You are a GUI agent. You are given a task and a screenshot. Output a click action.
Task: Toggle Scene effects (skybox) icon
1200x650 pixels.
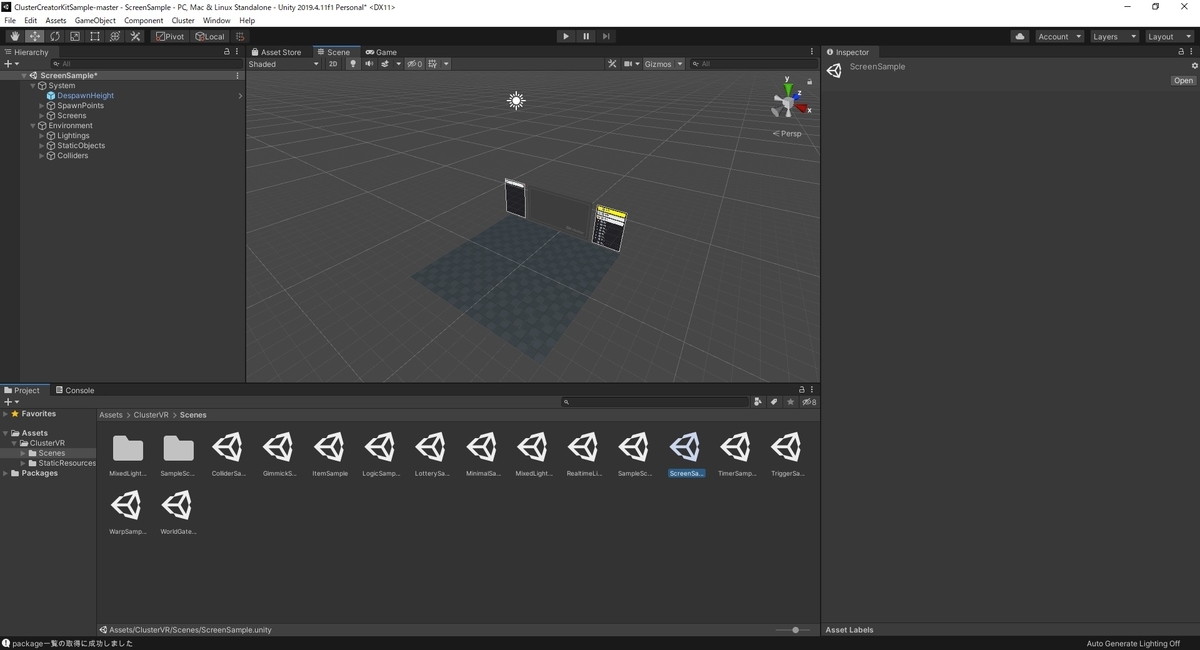(387, 64)
